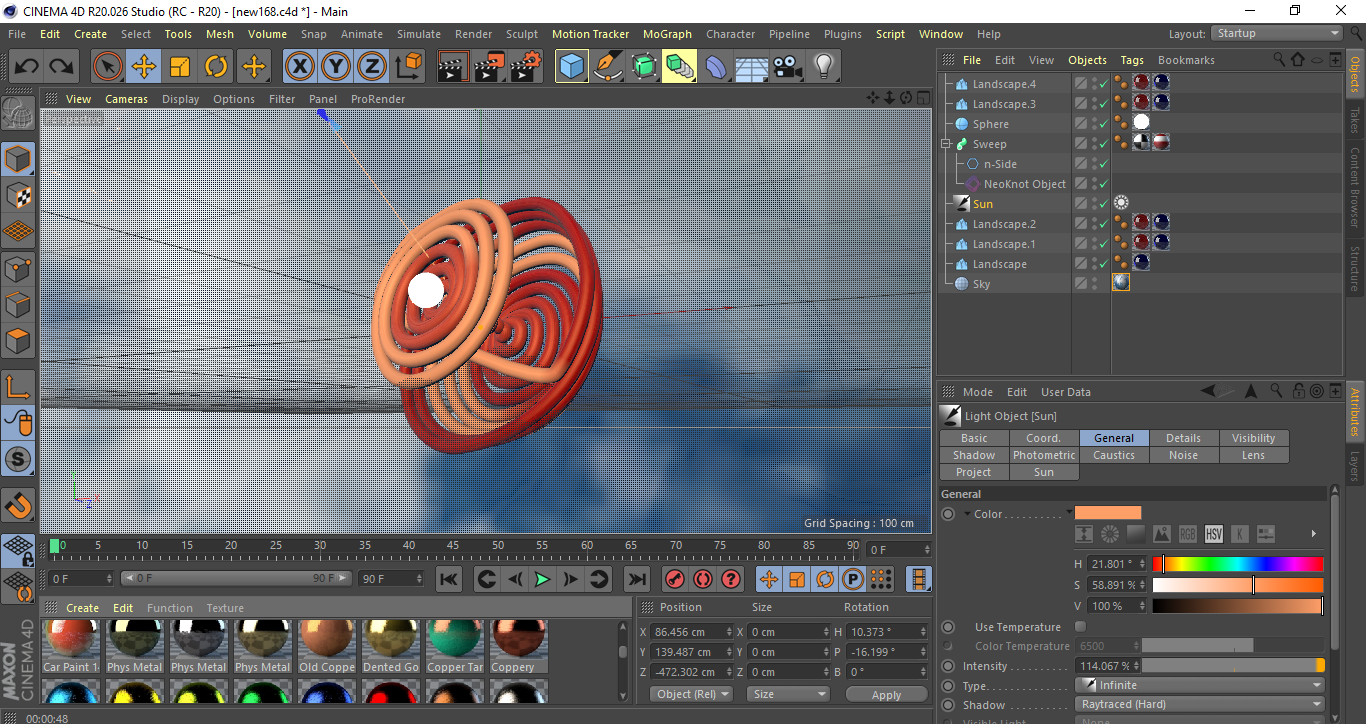The height and width of the screenshot is (724, 1366).
Task: Click the Enable Snap magnet icon
Action: coord(18,504)
